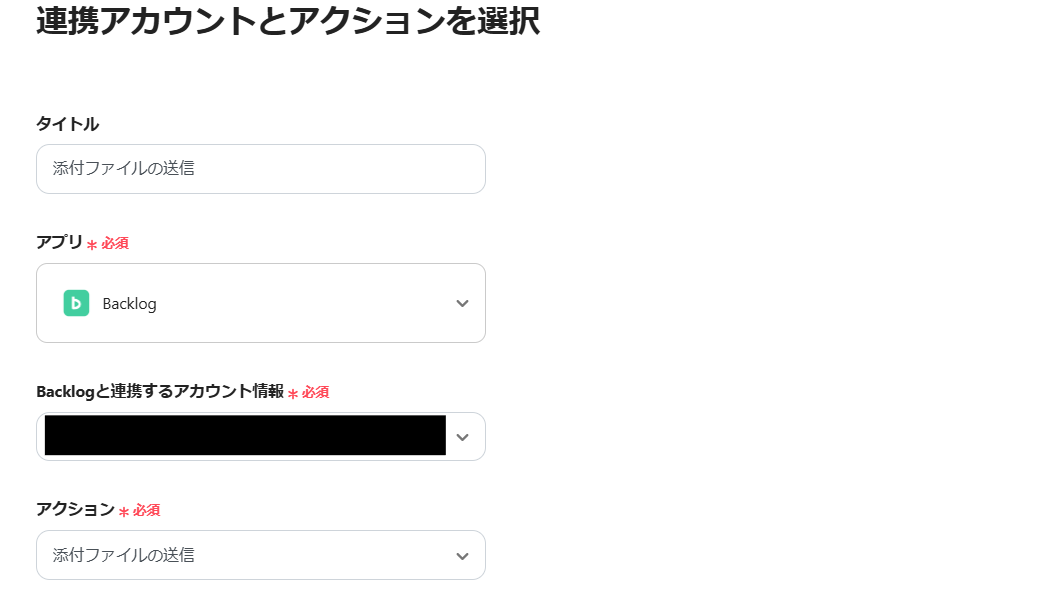Click the アクション field label

coord(72,510)
